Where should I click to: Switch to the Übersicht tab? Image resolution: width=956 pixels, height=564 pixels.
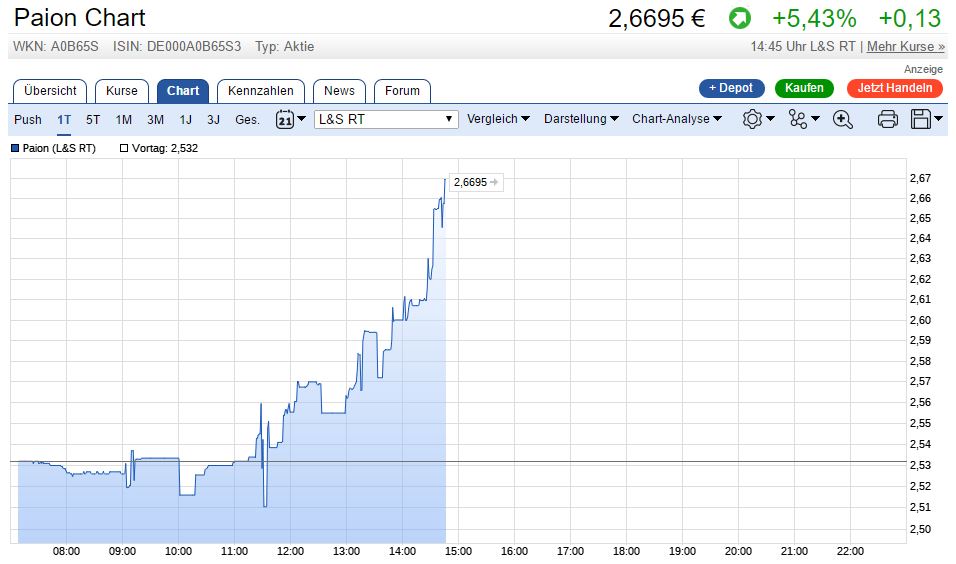click(50, 91)
